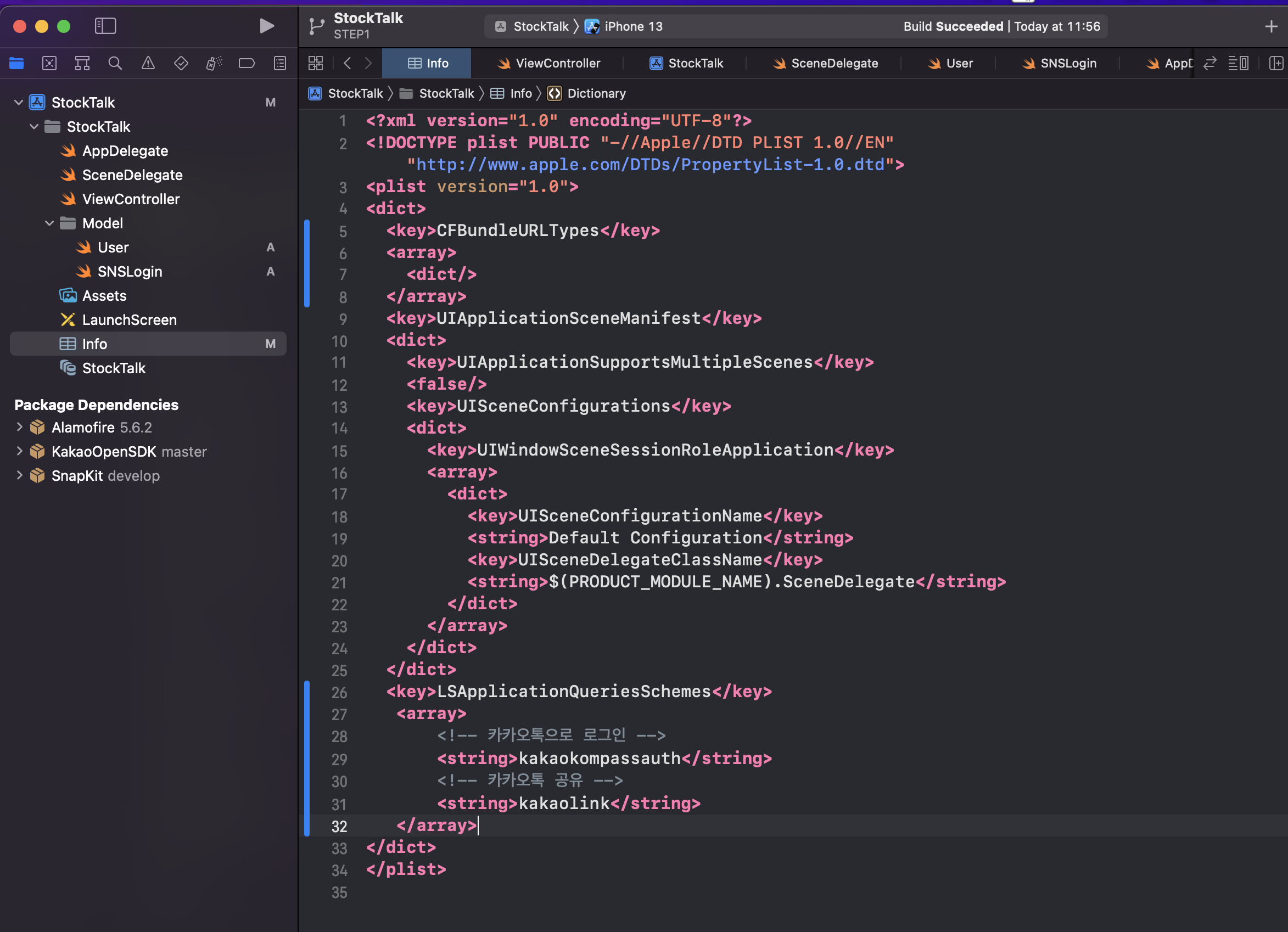Select LaunchScreen in the file navigator
The image size is (1288, 932).
129,320
